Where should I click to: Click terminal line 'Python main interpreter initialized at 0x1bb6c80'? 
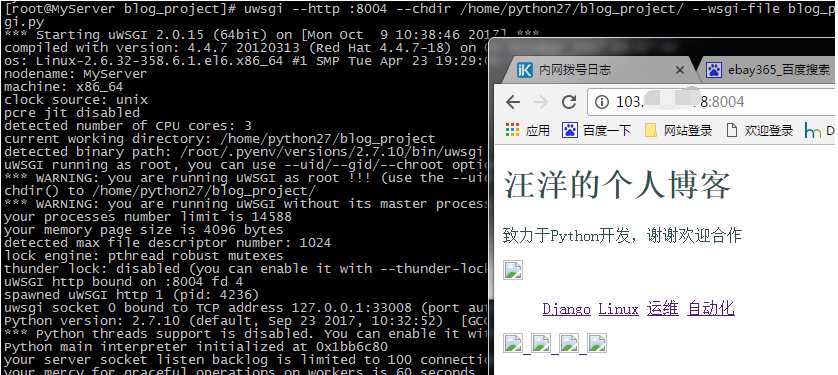[196, 347]
